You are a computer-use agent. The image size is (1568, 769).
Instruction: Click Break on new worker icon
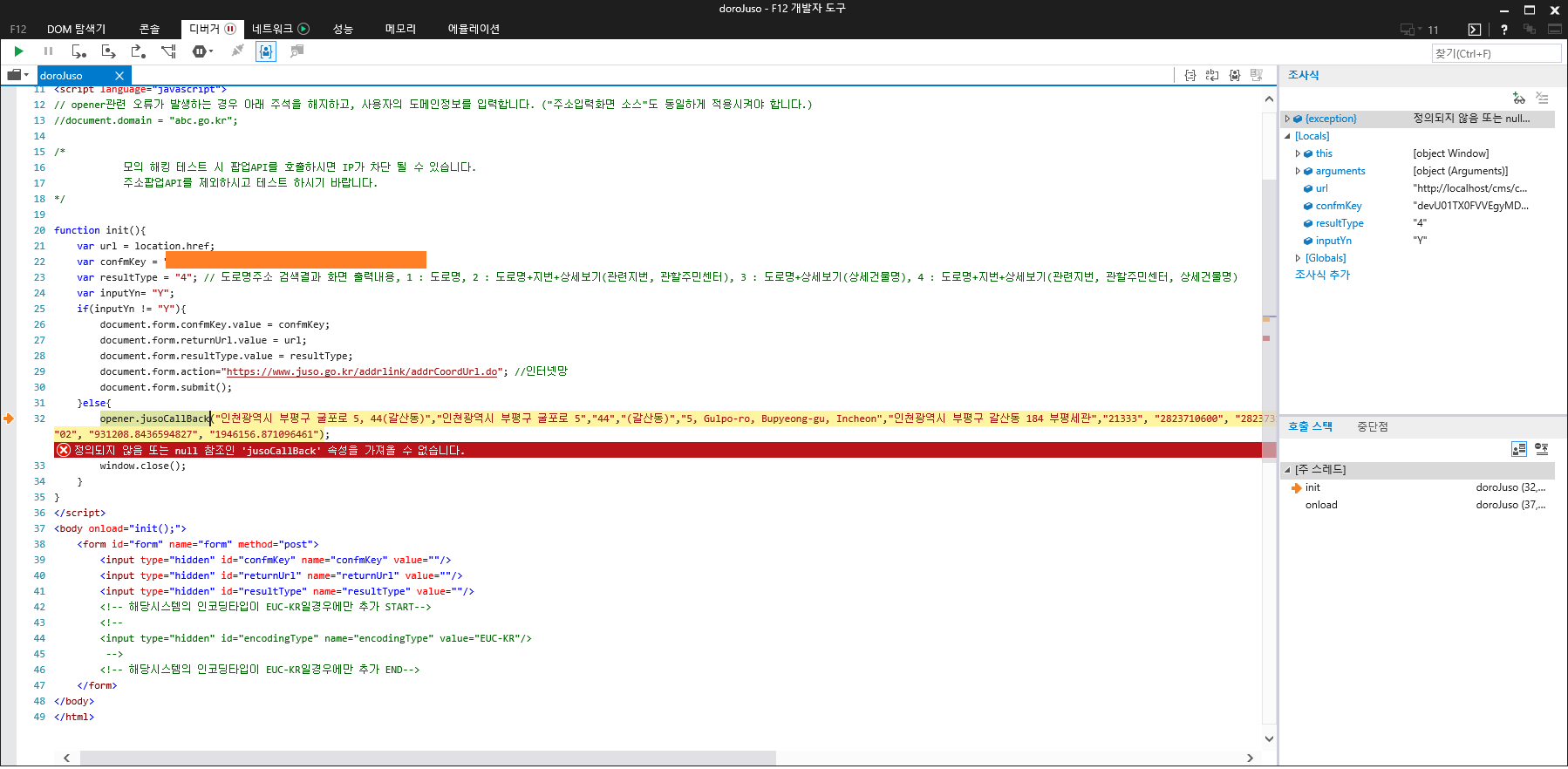[x=169, y=51]
